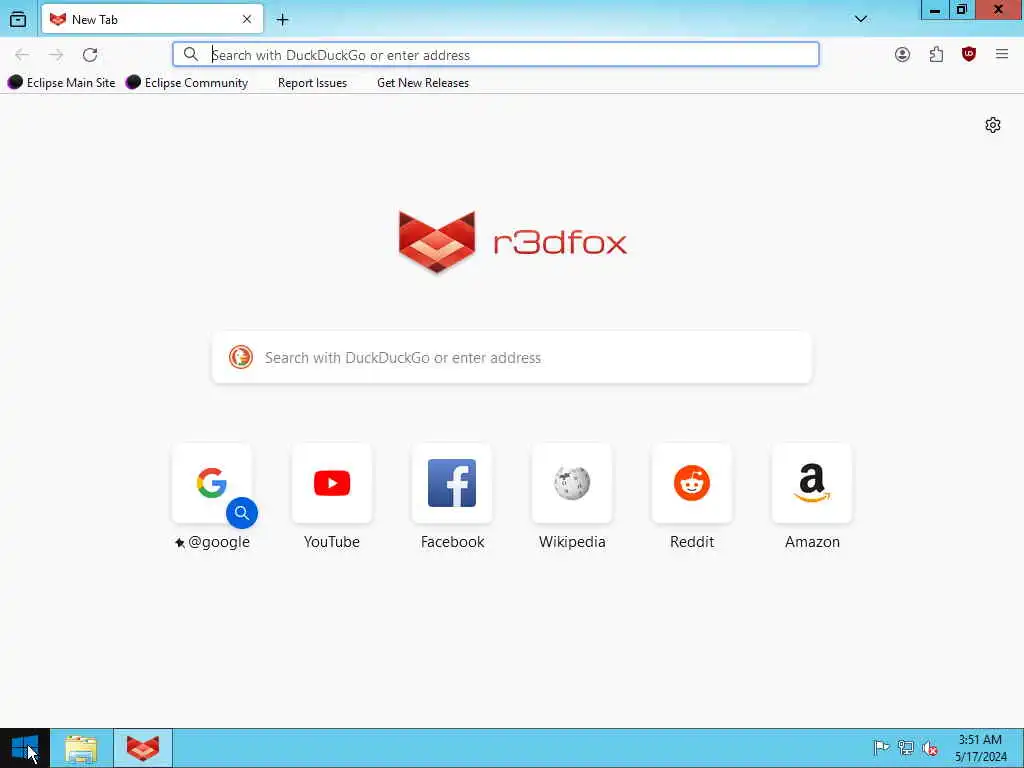Open the extensions puzzle icon
1024x768 pixels.
936,55
